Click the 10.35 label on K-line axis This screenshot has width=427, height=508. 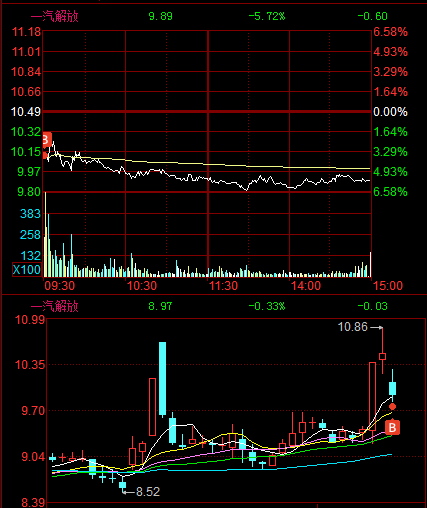point(30,364)
